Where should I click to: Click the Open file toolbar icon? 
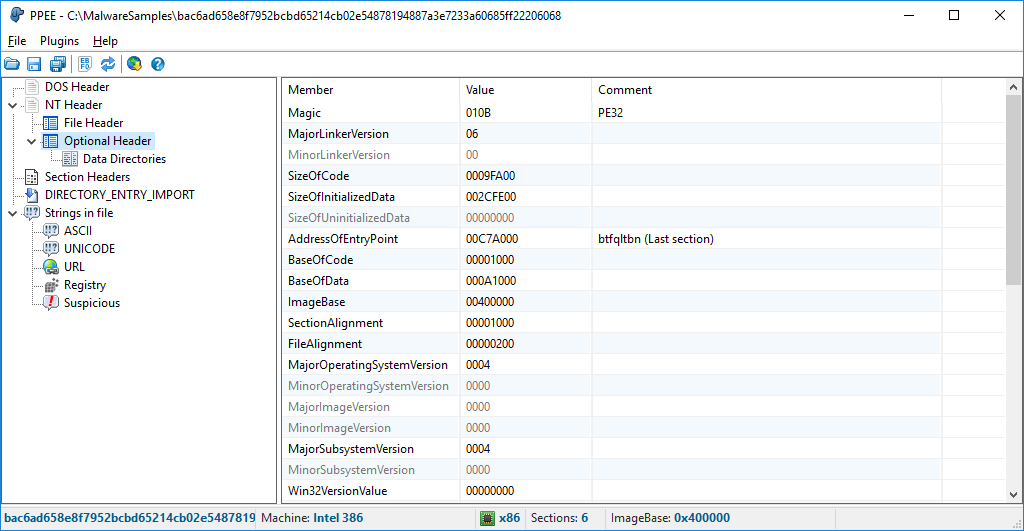coord(12,64)
